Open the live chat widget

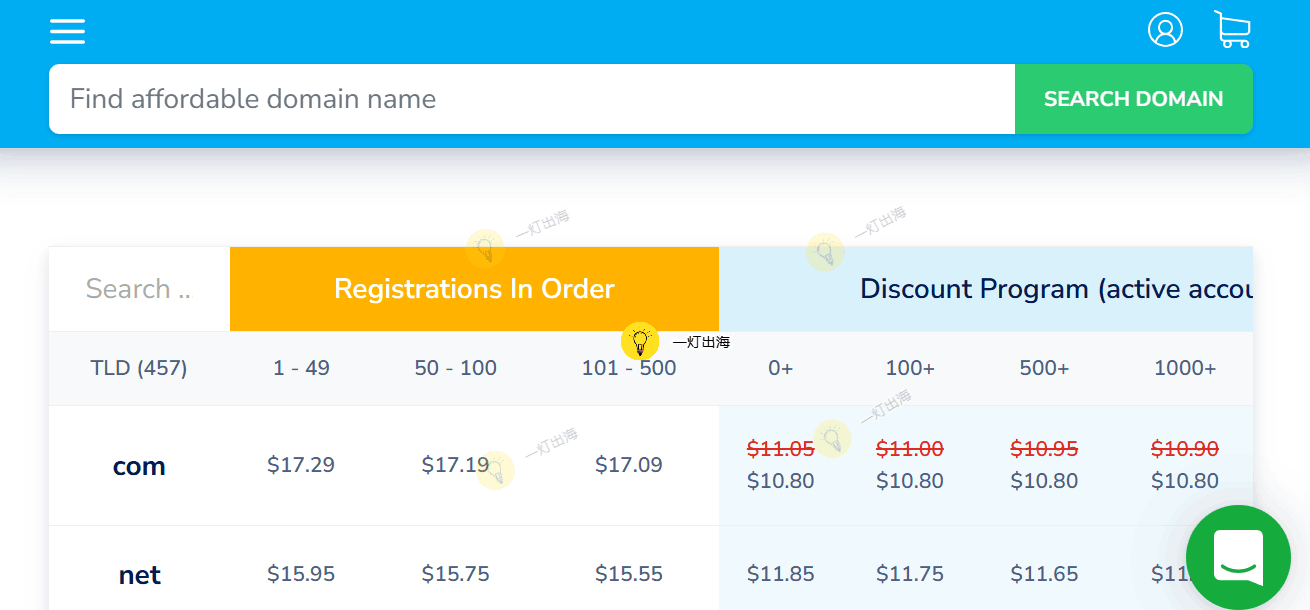[1238, 557]
